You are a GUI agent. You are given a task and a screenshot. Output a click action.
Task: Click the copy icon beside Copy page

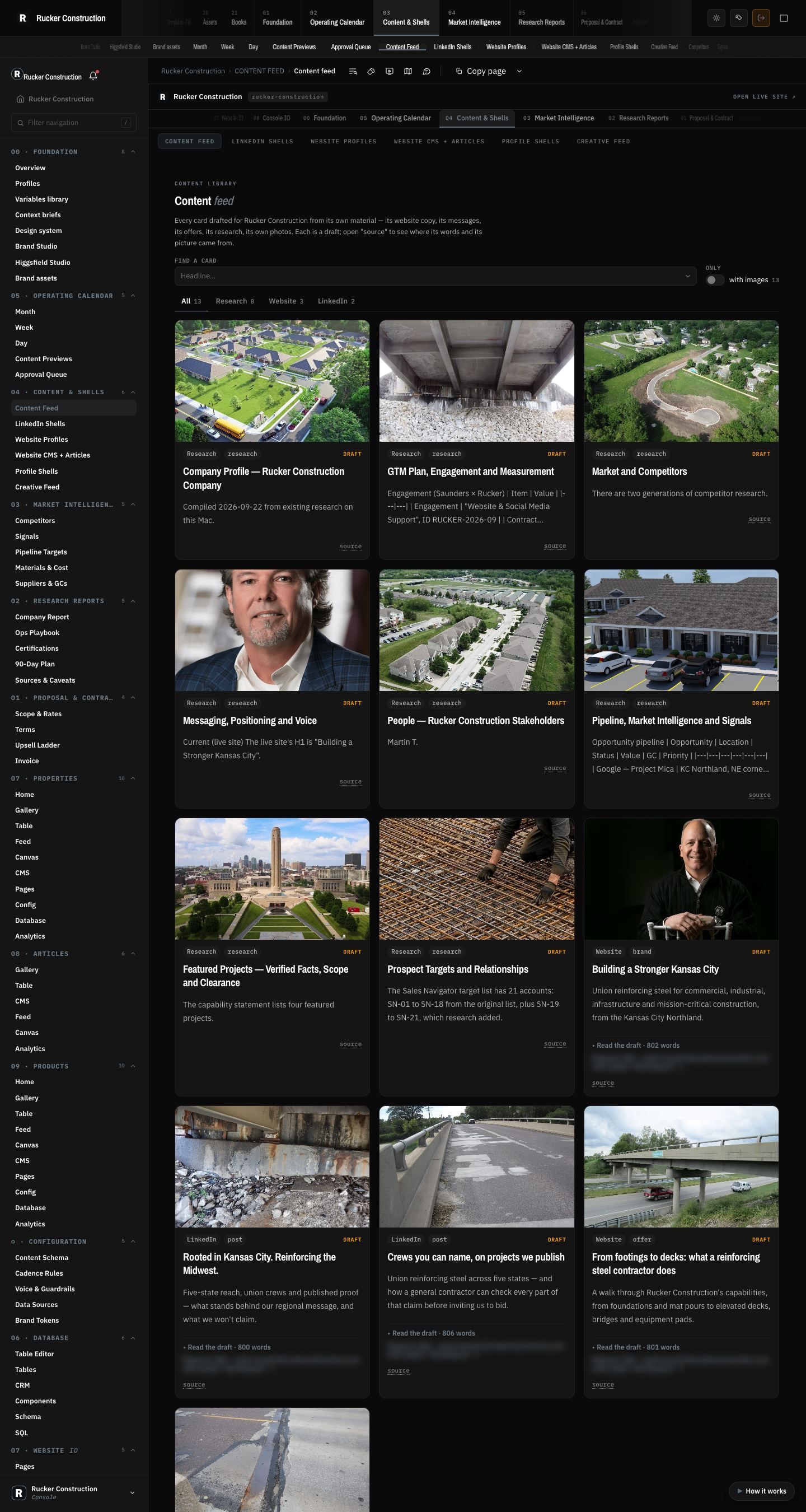460,71
